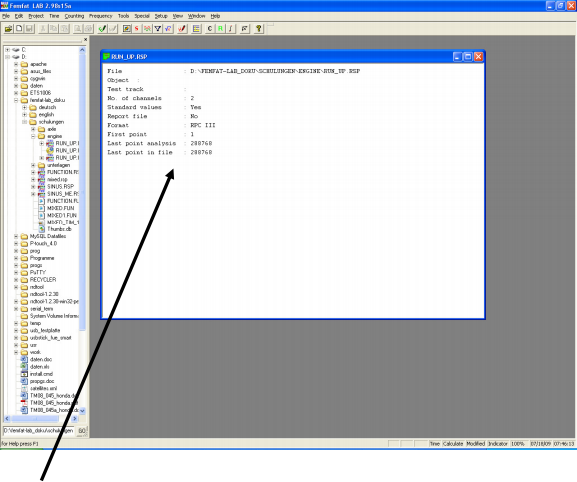Open the File menu
This screenshot has height=482, width=577.
click(x=6, y=16)
